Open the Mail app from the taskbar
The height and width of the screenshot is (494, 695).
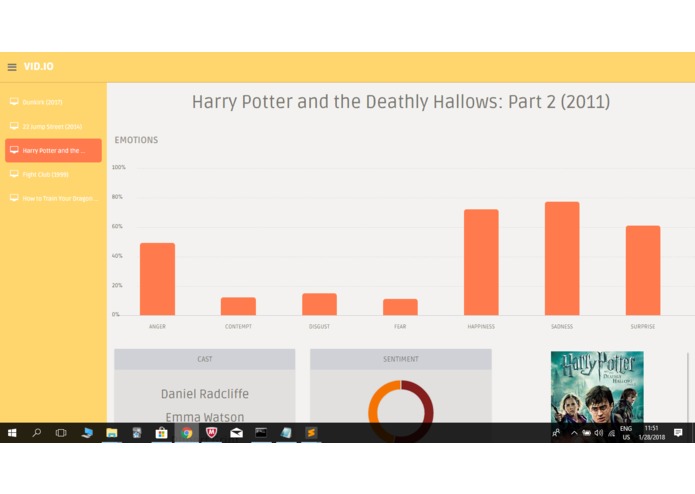click(236, 433)
